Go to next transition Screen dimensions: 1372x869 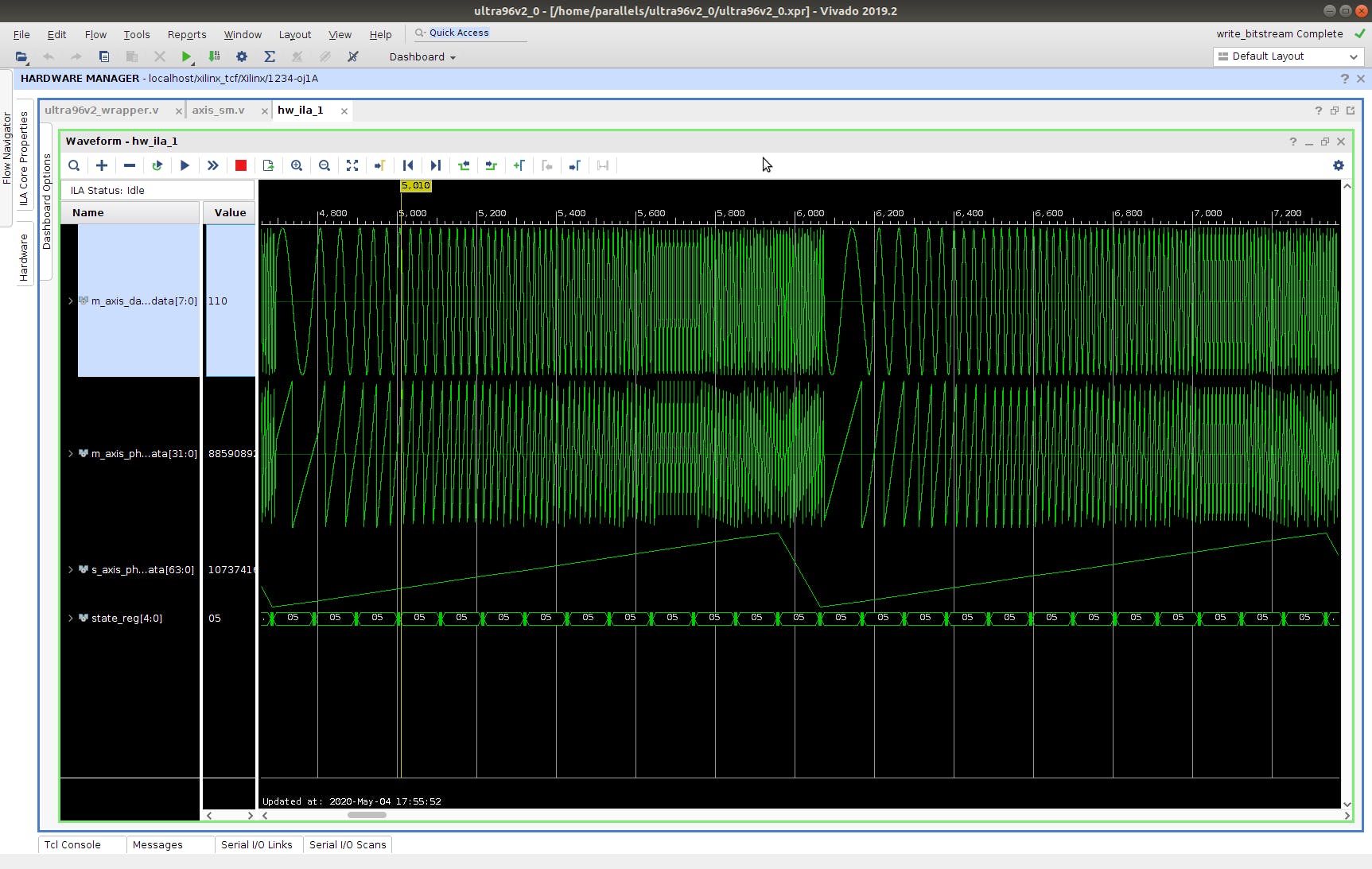492,165
